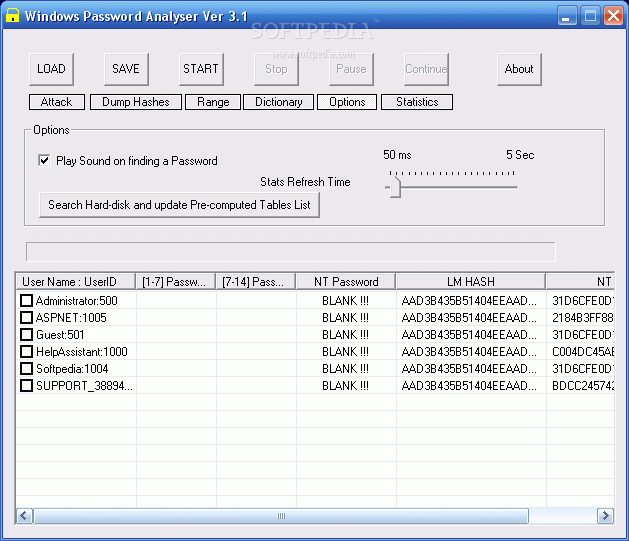Check the SUPPORT_38894 row checkbox
The width and height of the screenshot is (629, 541).
[x=26, y=386]
